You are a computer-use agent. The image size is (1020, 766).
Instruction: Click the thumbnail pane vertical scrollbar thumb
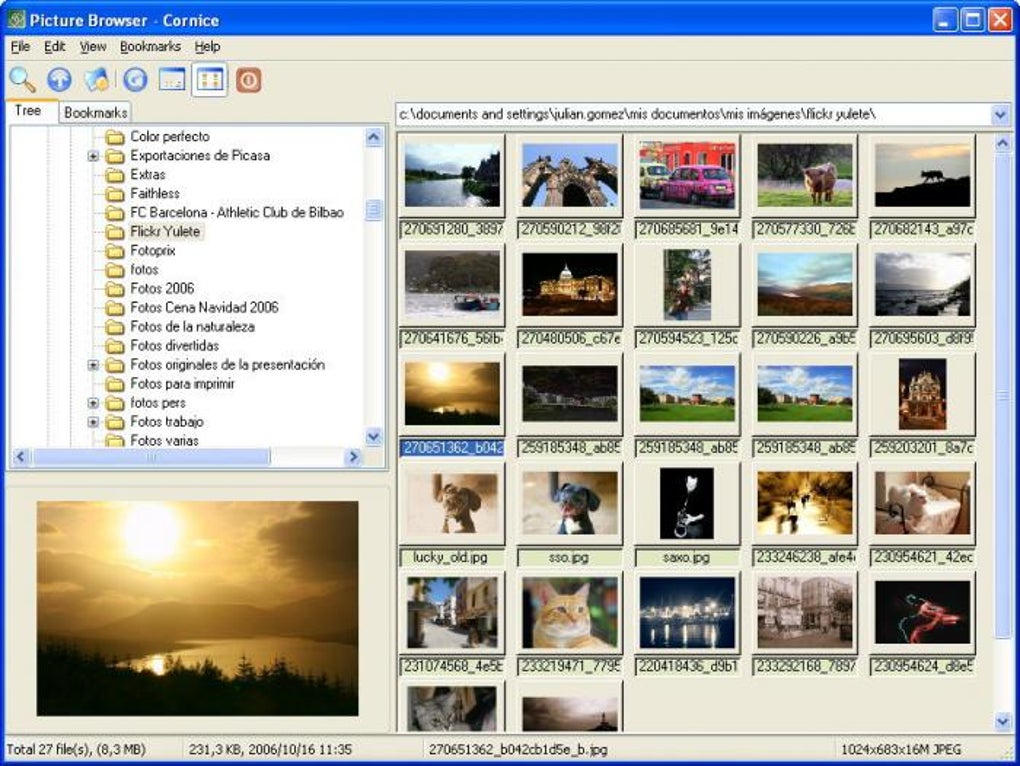click(1002, 397)
